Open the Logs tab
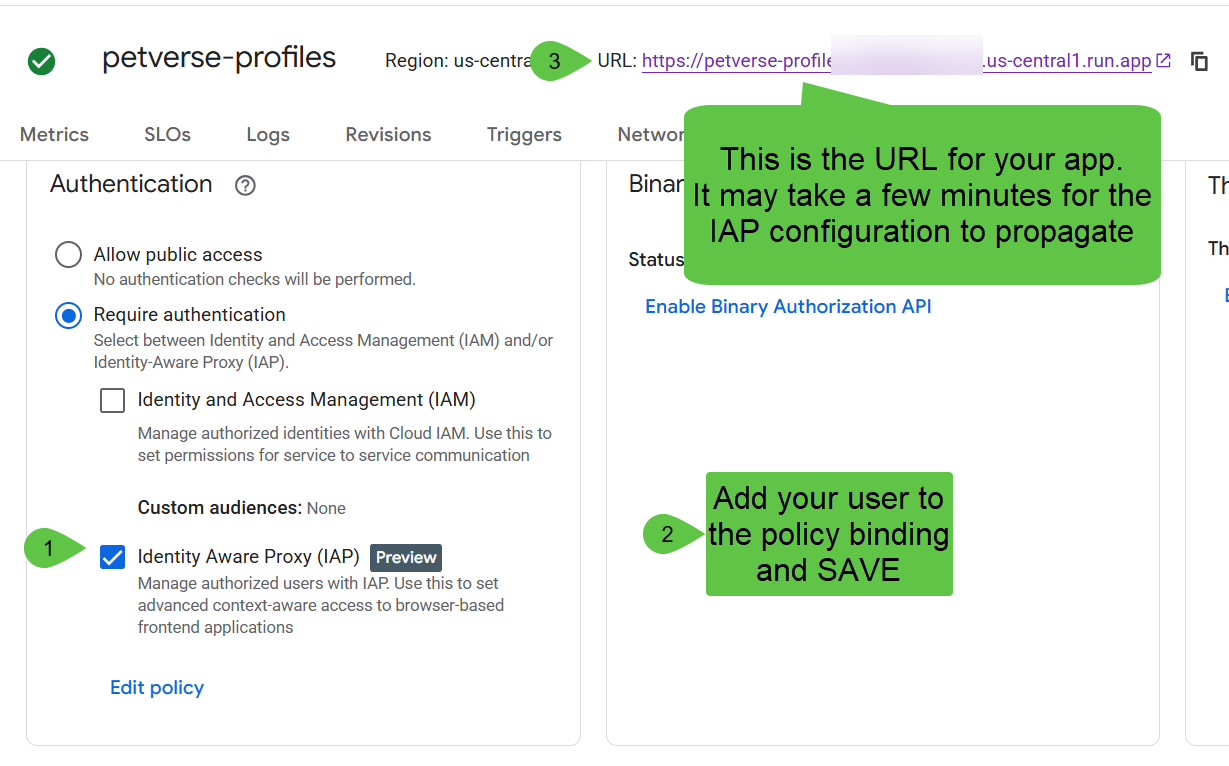 (268, 134)
